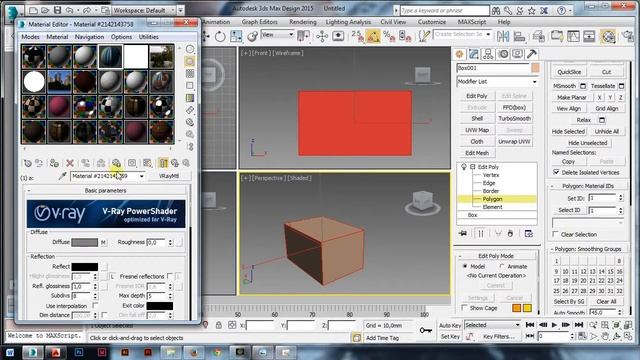Open the Navigation menu in Material Editor

(89, 37)
